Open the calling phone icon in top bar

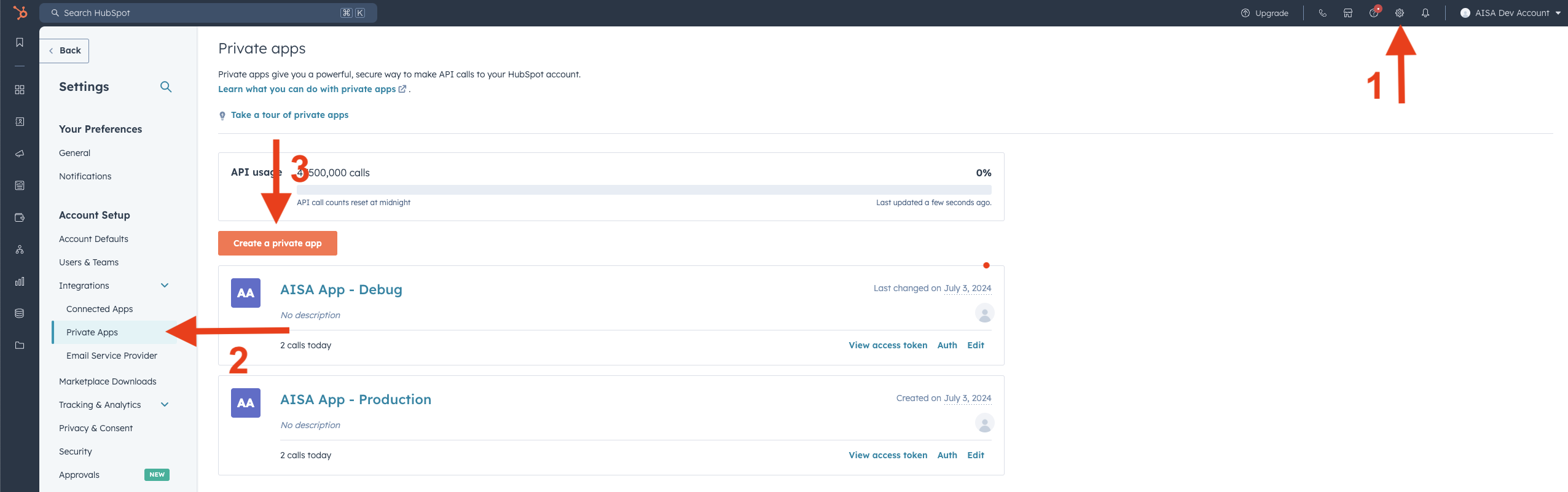point(1322,13)
